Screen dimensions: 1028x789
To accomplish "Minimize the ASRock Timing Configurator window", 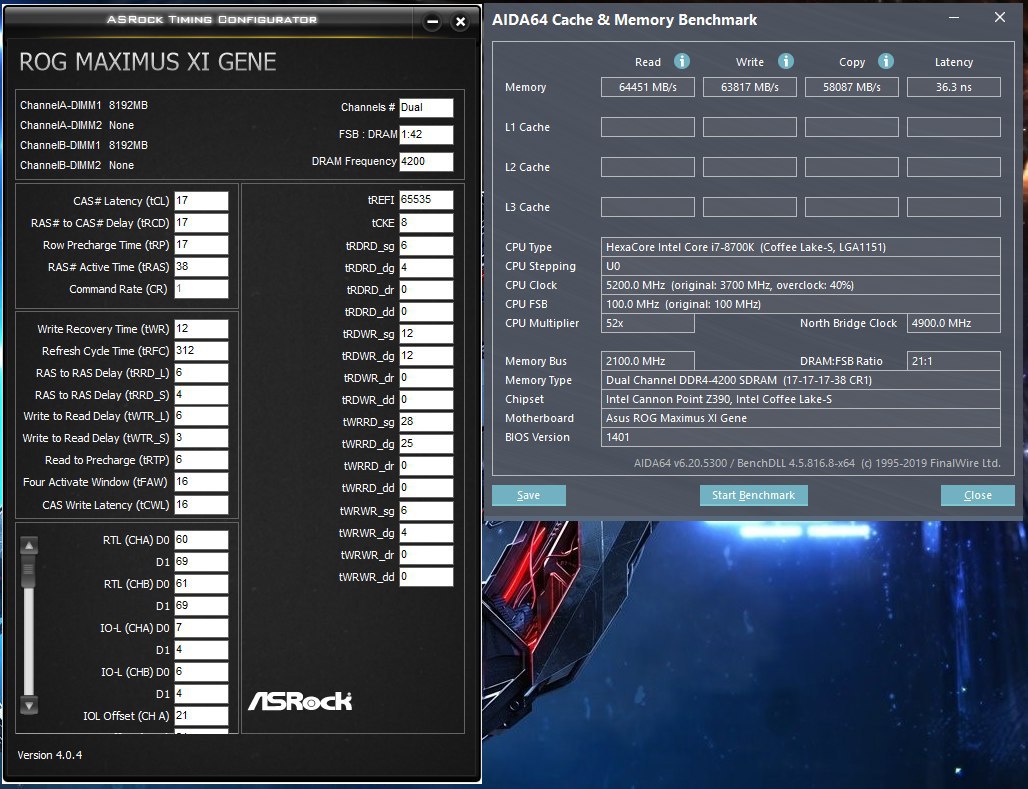I will pyautogui.click(x=432, y=22).
